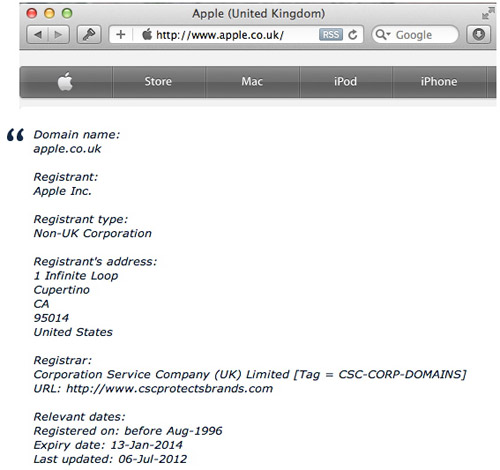This screenshot has width=500, height=470.
Task: Add bookmark with the plus button
Action: click(x=121, y=35)
